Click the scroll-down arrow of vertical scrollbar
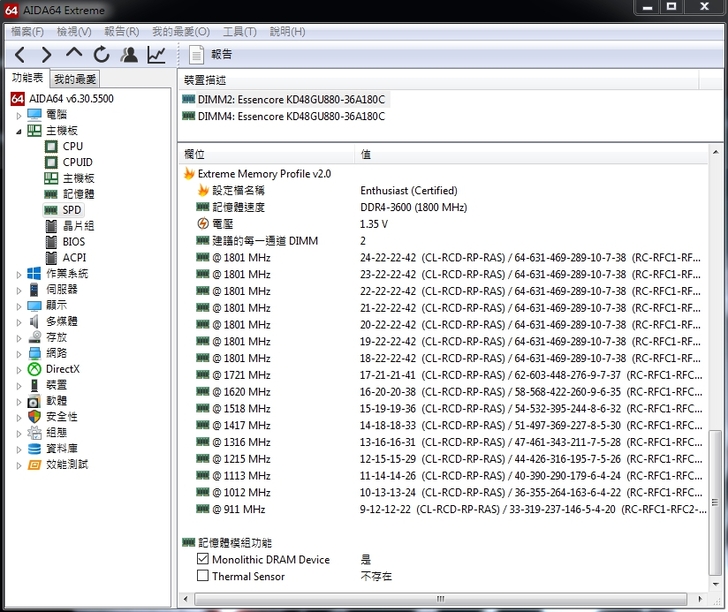The width and height of the screenshot is (728, 612). [x=715, y=584]
